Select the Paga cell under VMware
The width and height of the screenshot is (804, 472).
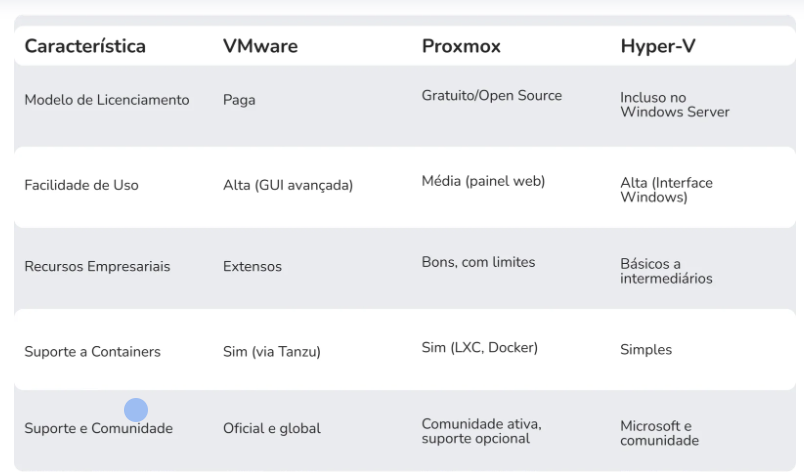(238, 103)
